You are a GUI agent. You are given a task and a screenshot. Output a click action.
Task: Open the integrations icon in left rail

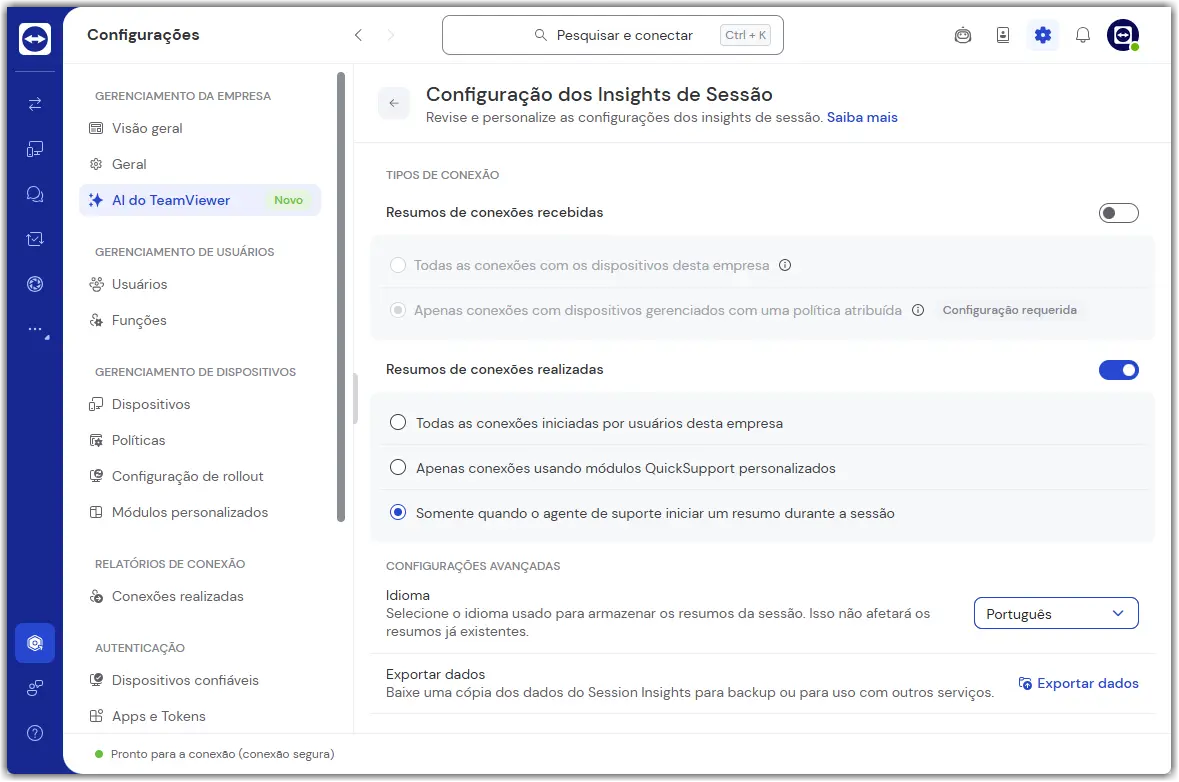35,688
